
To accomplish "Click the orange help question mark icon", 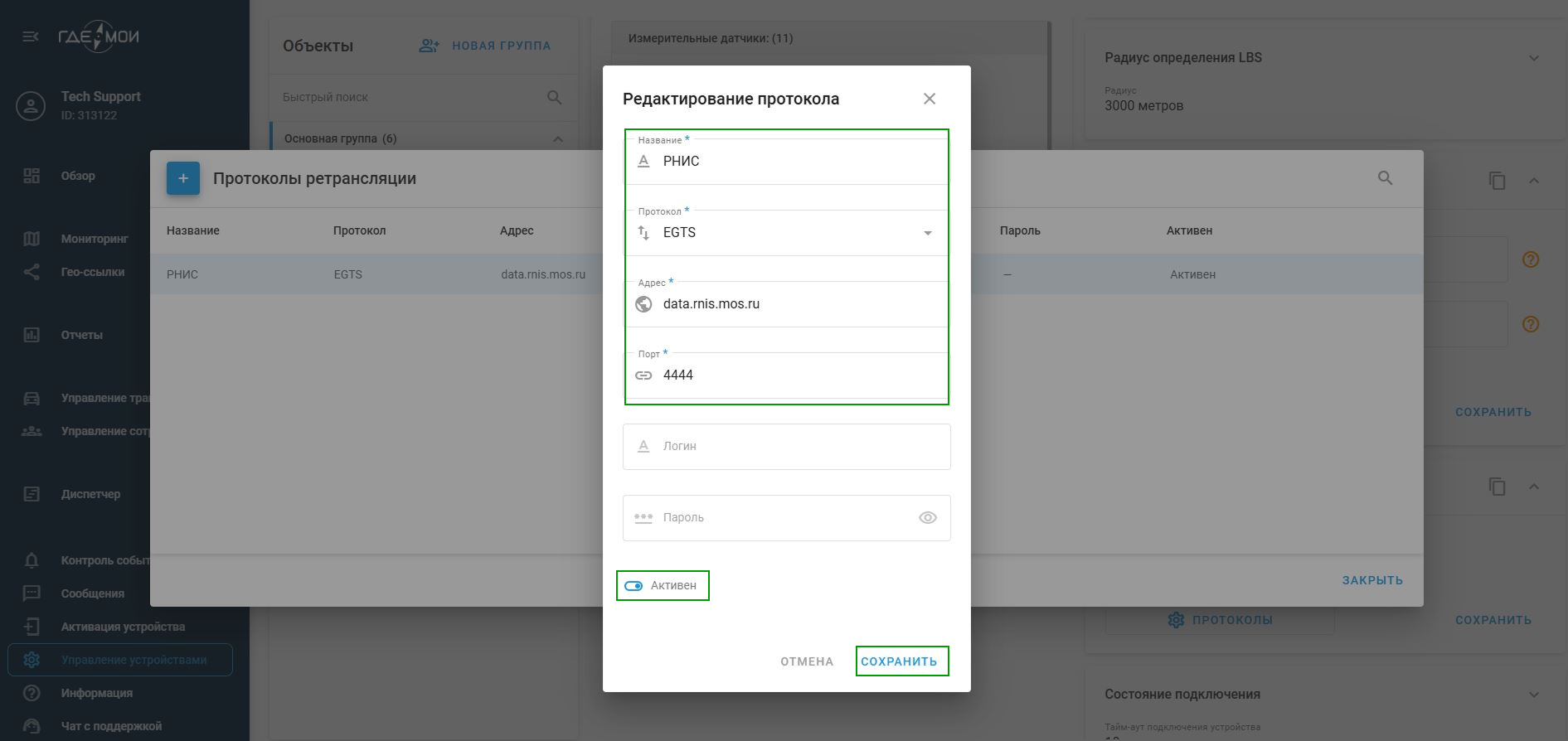I will point(1531,259).
